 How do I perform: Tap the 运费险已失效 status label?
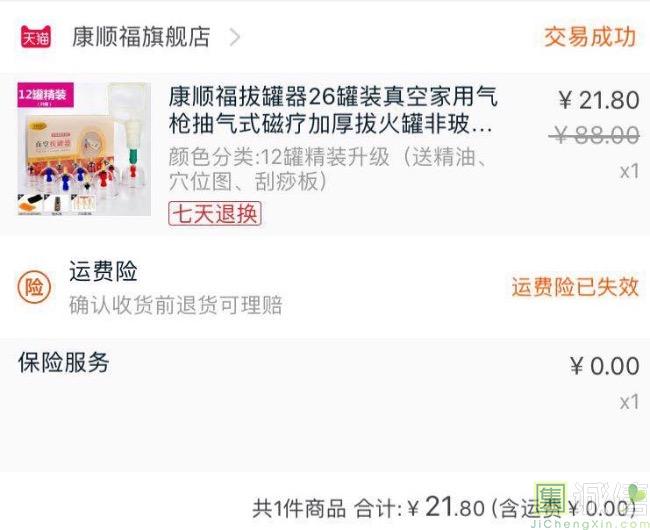[575, 287]
